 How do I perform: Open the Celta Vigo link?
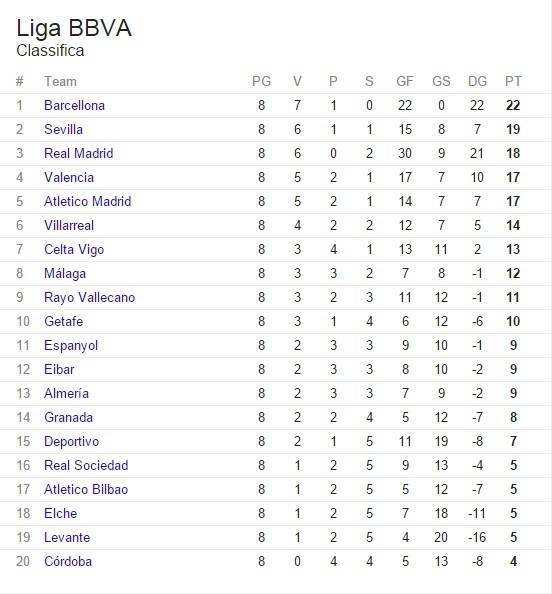74,250
